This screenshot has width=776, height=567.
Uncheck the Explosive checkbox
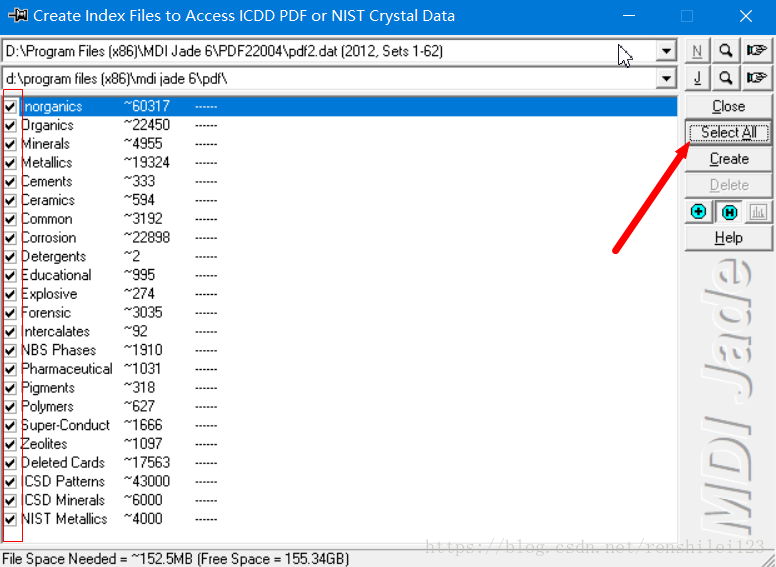(x=10, y=294)
